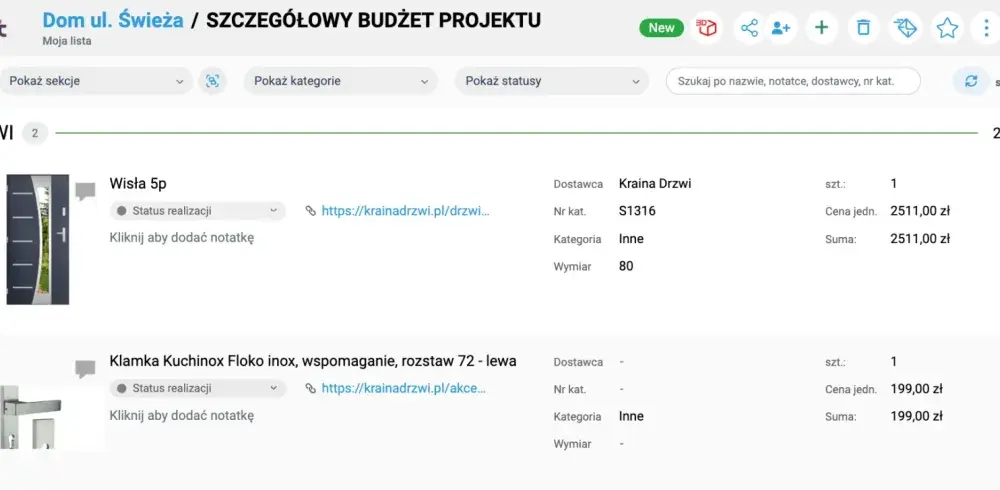Click note placeholder under Klamka Kuchinox

[182, 415]
